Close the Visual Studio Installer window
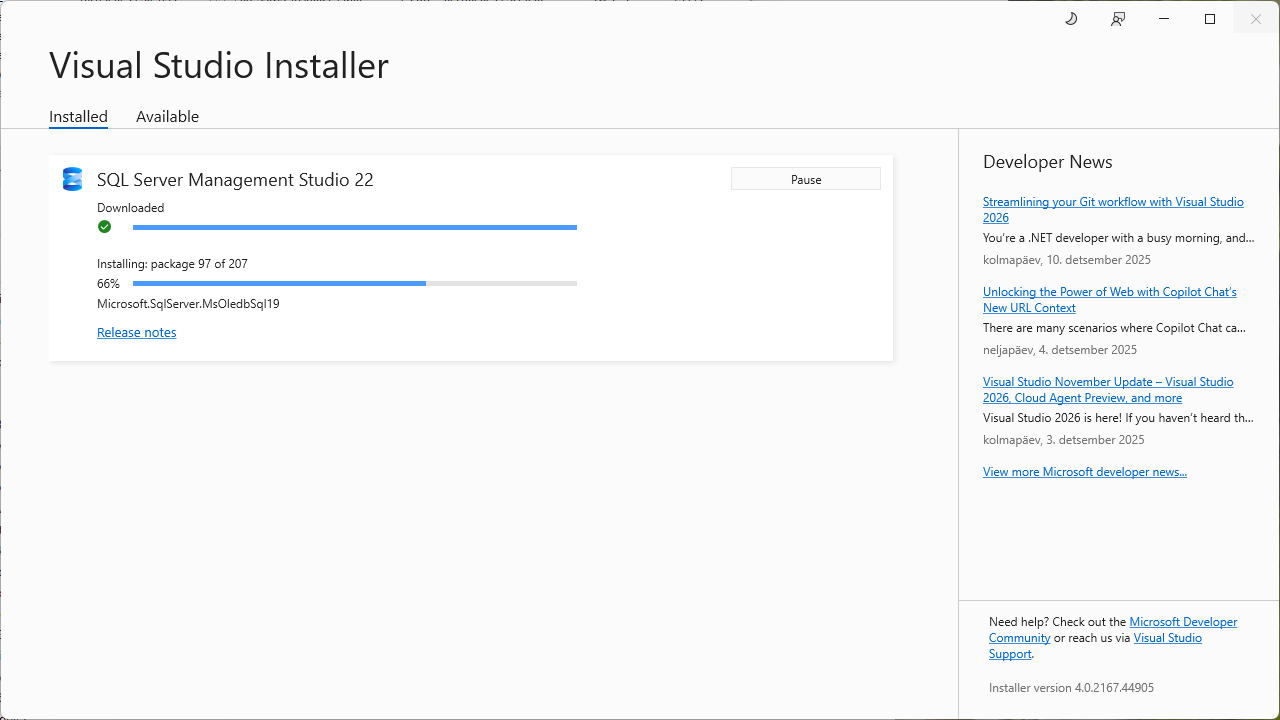 point(1256,19)
